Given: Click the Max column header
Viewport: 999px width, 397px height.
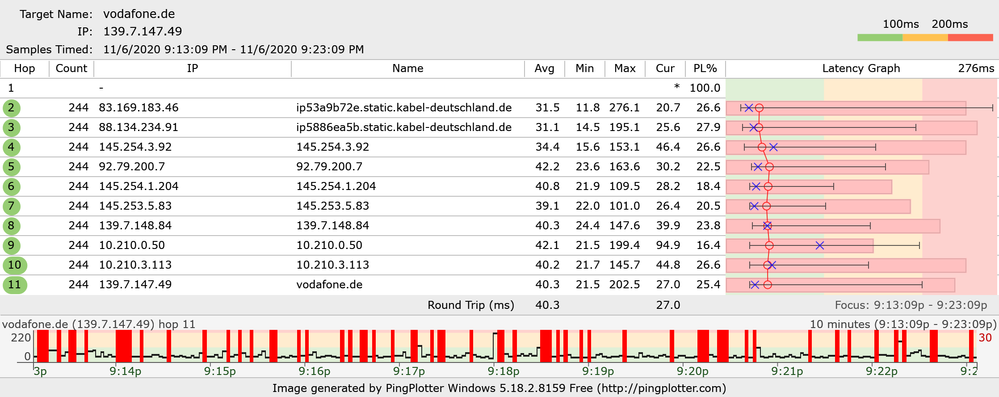Looking at the screenshot, I should 624,69.
